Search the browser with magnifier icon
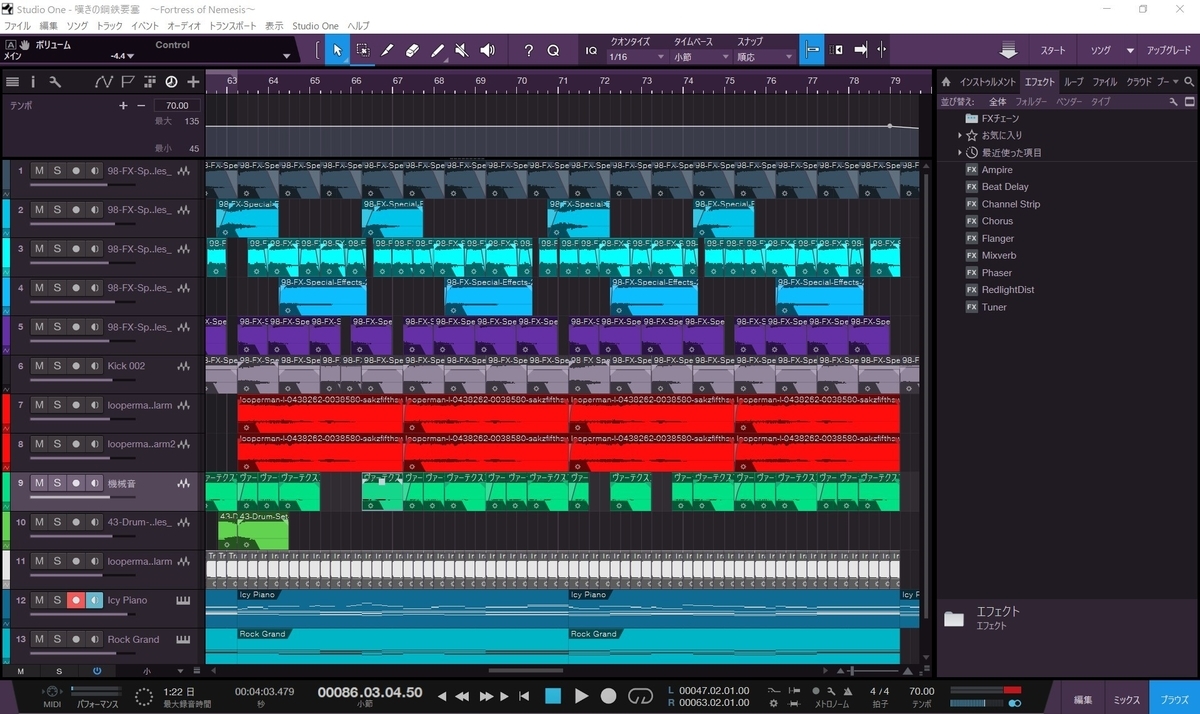This screenshot has width=1200, height=714. 1189,82
